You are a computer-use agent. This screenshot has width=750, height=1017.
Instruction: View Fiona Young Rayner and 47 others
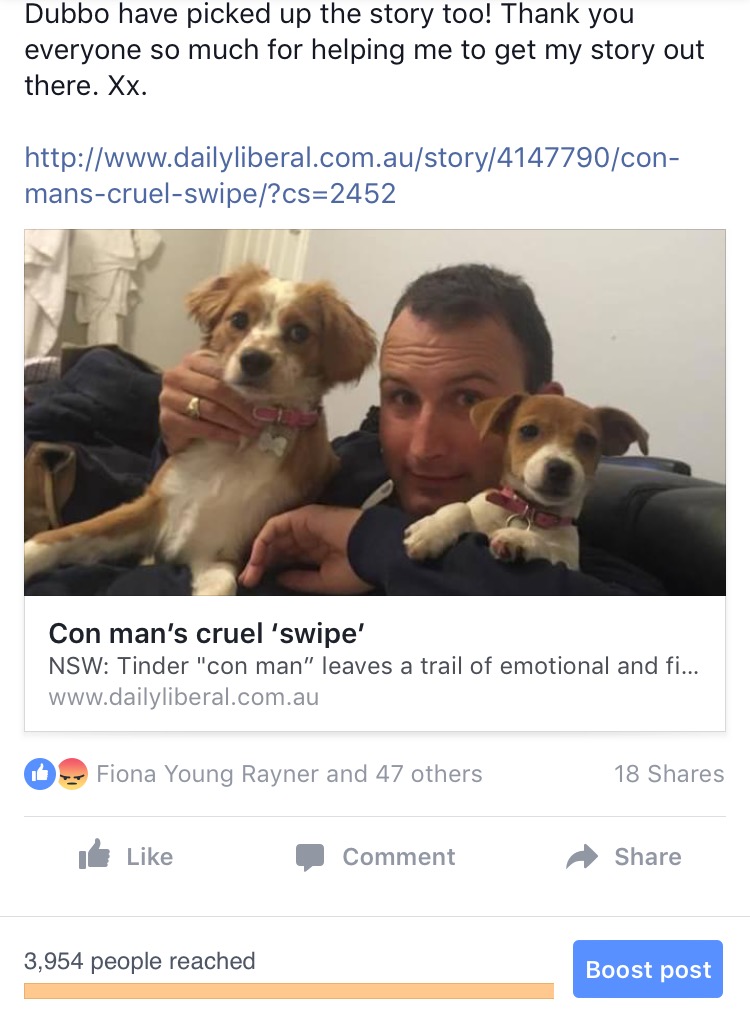point(289,774)
